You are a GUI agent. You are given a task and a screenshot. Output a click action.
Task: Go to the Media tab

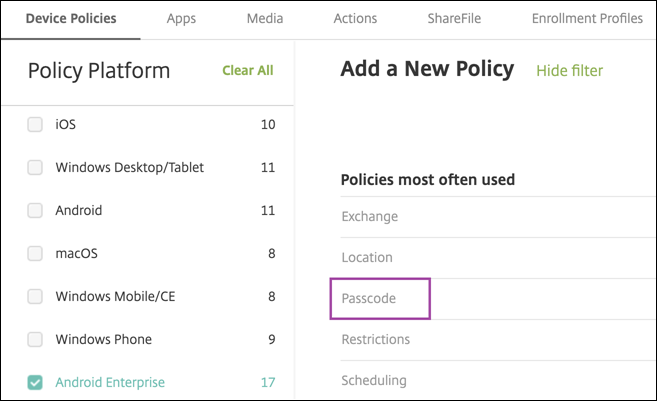264,18
